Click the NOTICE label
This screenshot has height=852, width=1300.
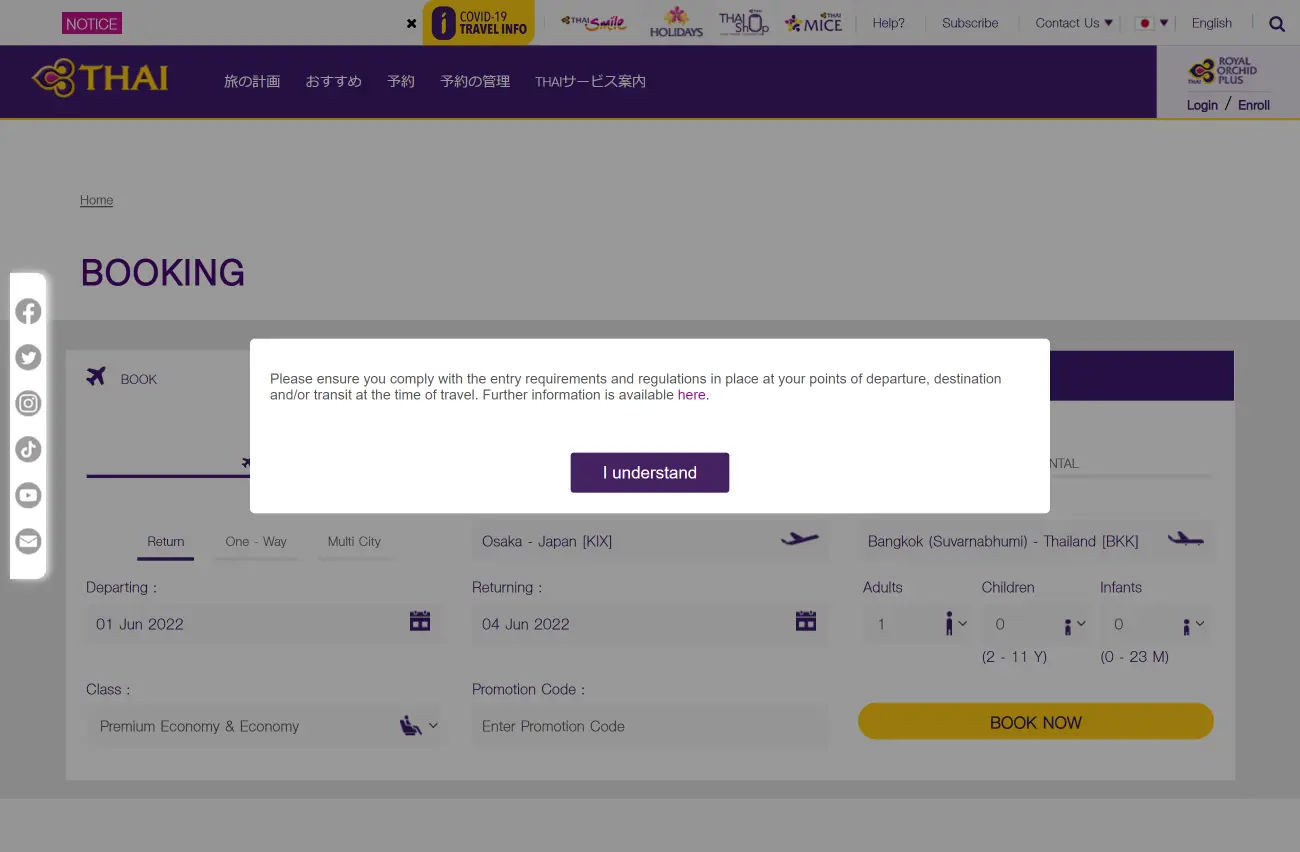(92, 23)
